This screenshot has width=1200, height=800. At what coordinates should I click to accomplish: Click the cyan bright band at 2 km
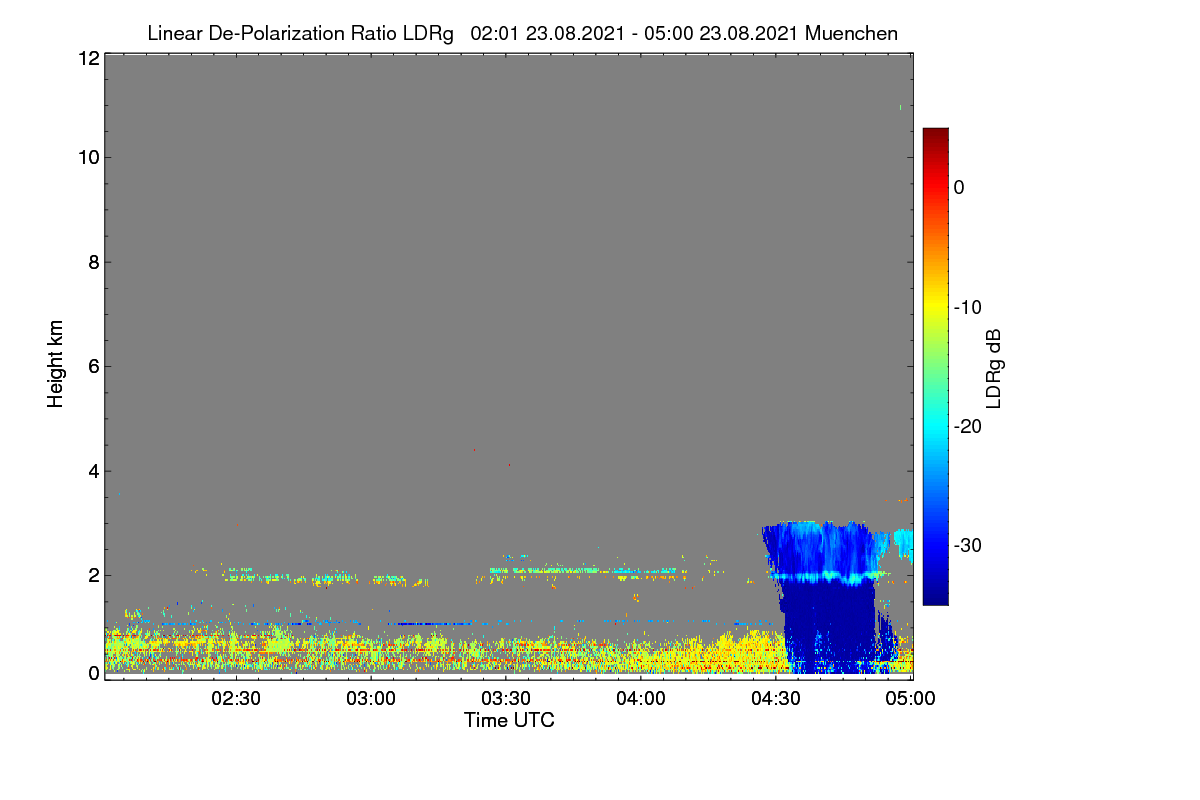tap(828, 576)
